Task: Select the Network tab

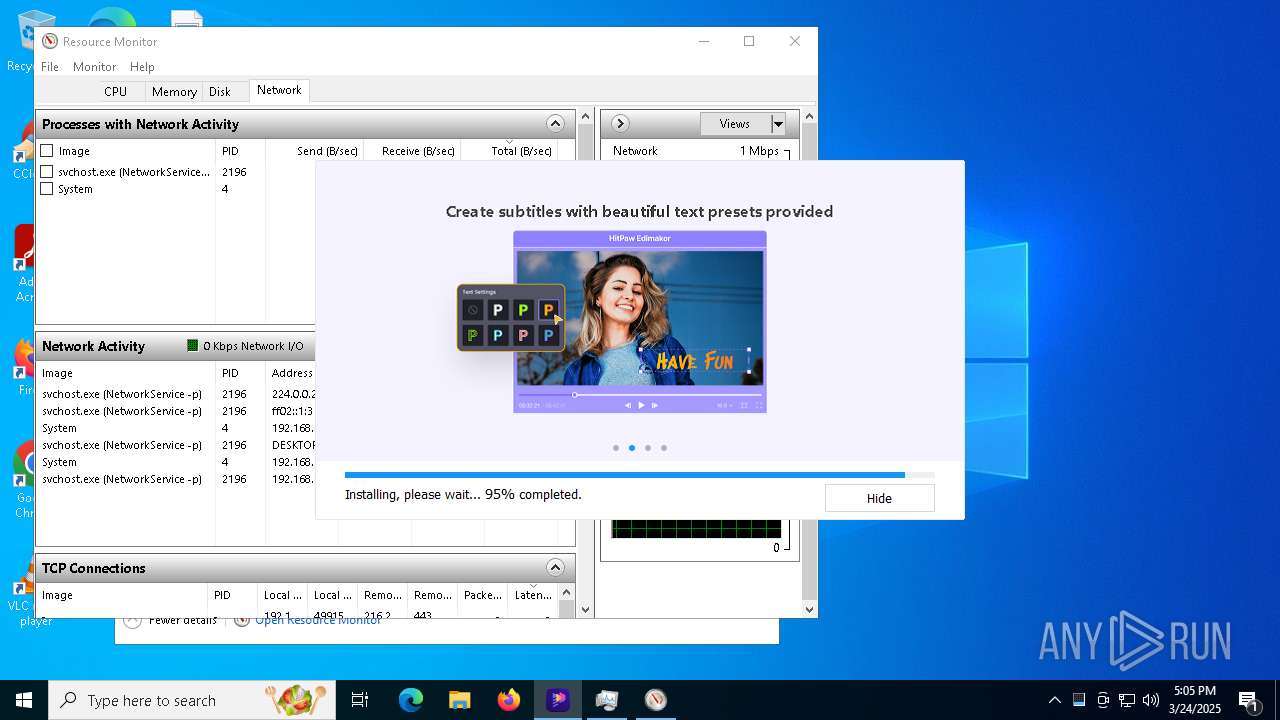Action: (279, 90)
